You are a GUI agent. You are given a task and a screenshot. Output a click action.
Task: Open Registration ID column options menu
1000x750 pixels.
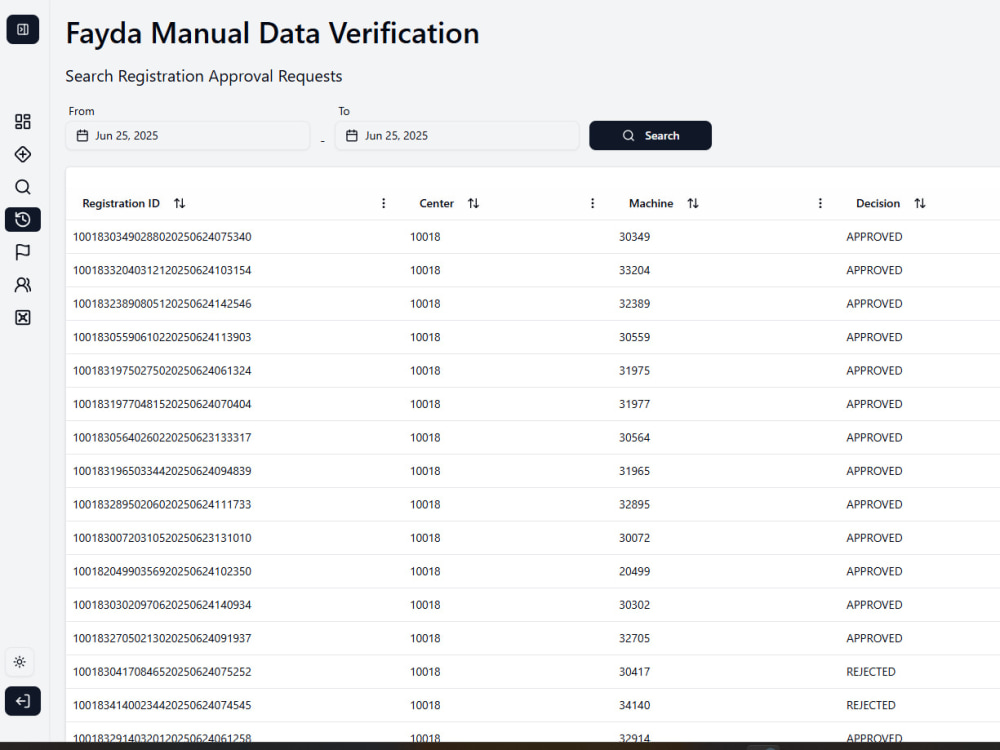pos(383,203)
